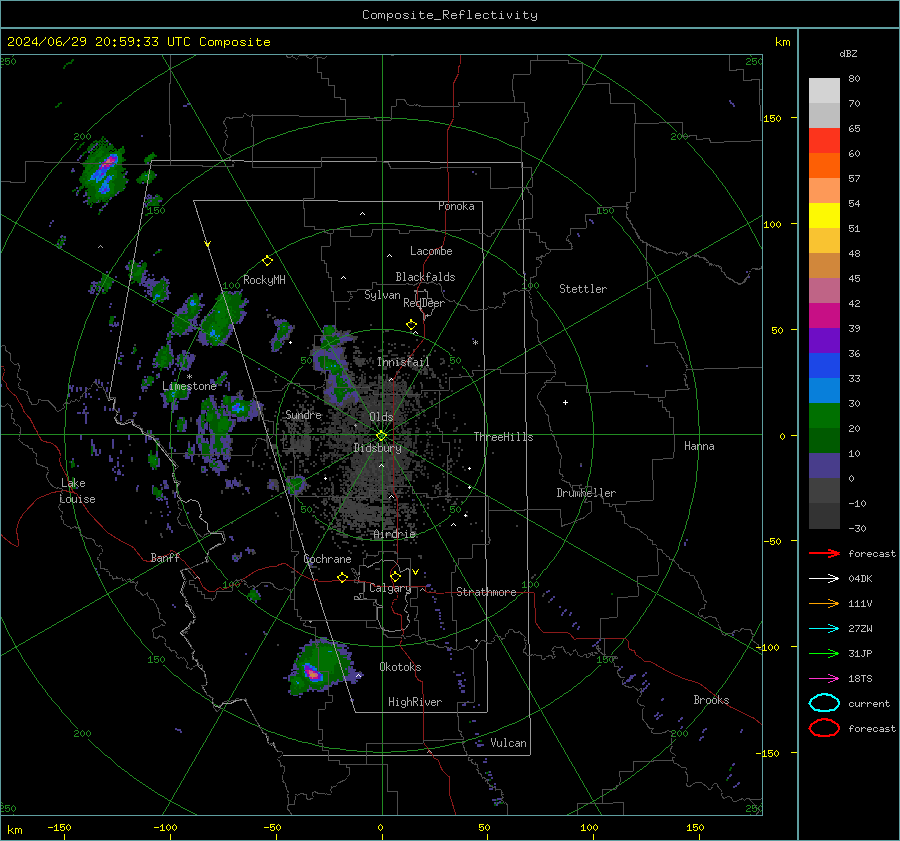Click the Cochrane city label
900x841 pixels.
click(327, 559)
